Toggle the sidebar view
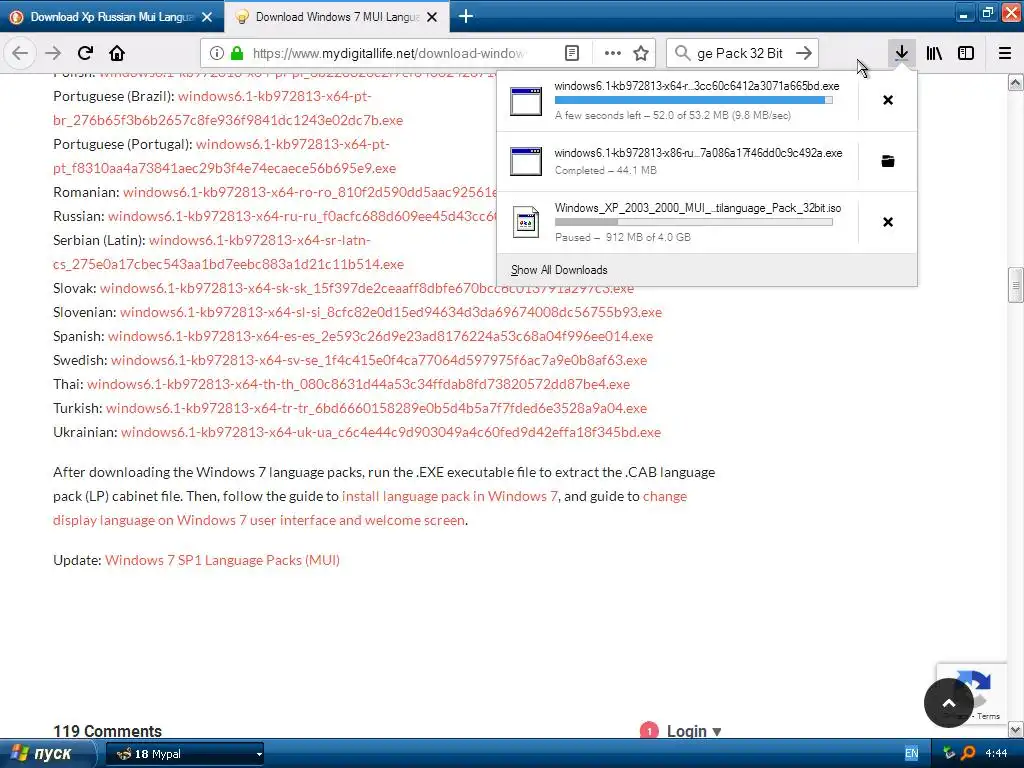Viewport: 1024px width, 768px height. tap(966, 53)
